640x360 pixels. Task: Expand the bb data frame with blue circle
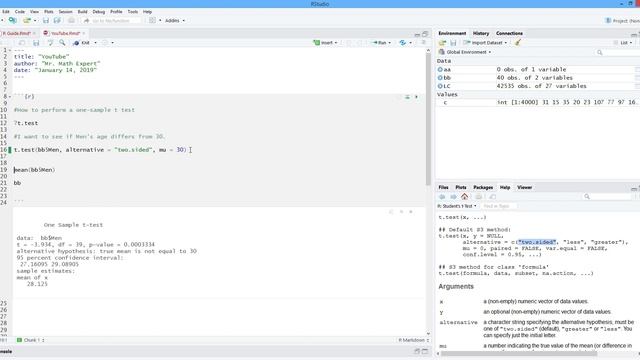point(440,78)
